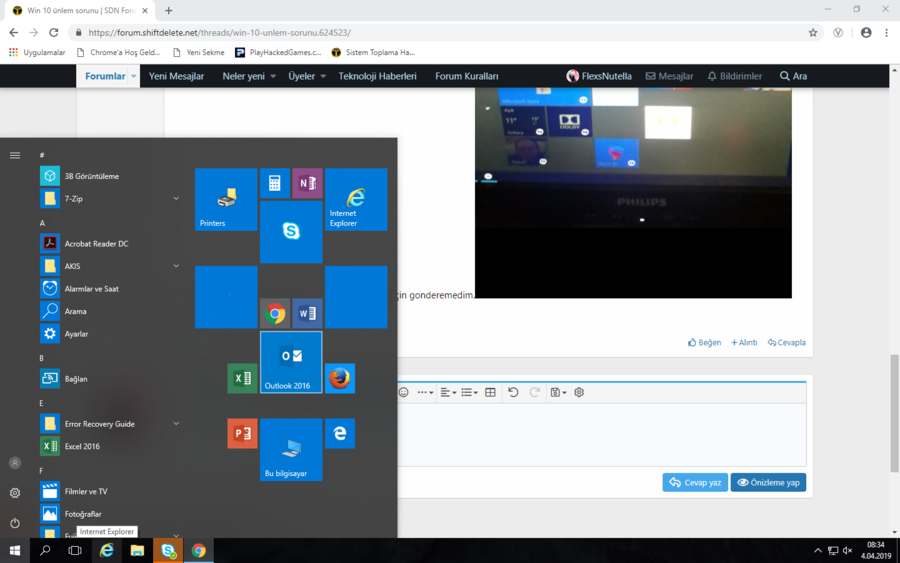Viewport: 900px width, 563px height.
Task: Click the Google Chrome tile
Action: tap(275, 313)
